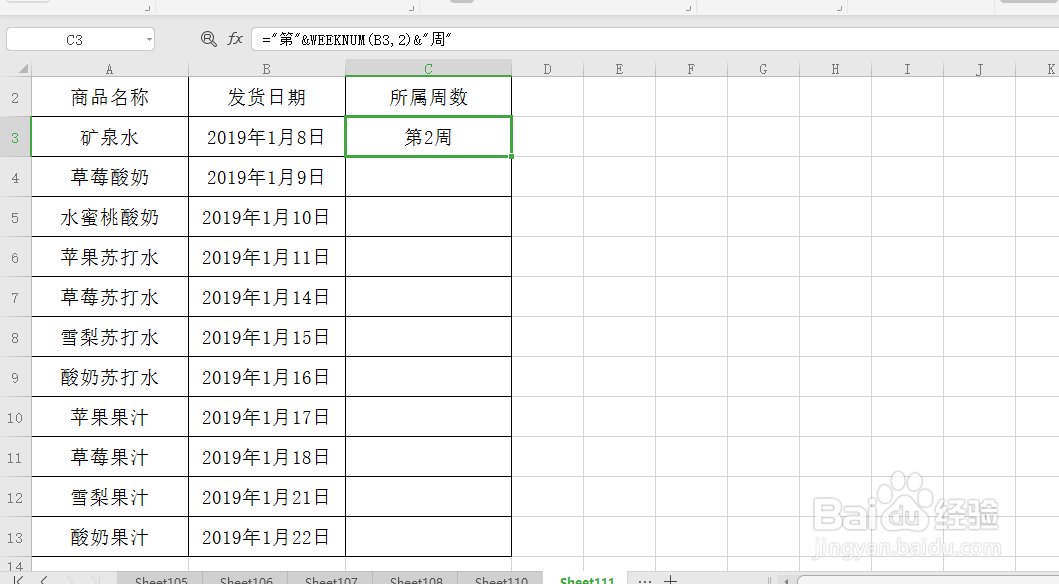Select the date cell 2019年1月8日

pos(267,137)
